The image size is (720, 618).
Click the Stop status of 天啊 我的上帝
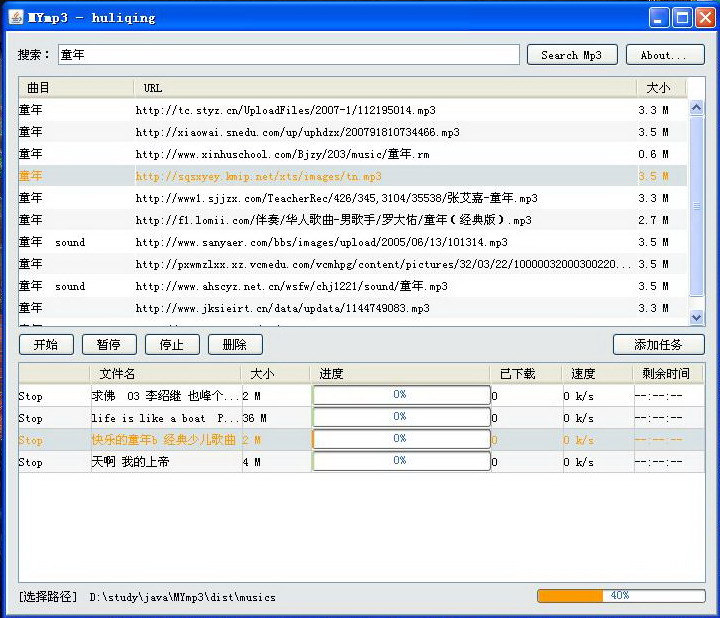point(30,462)
